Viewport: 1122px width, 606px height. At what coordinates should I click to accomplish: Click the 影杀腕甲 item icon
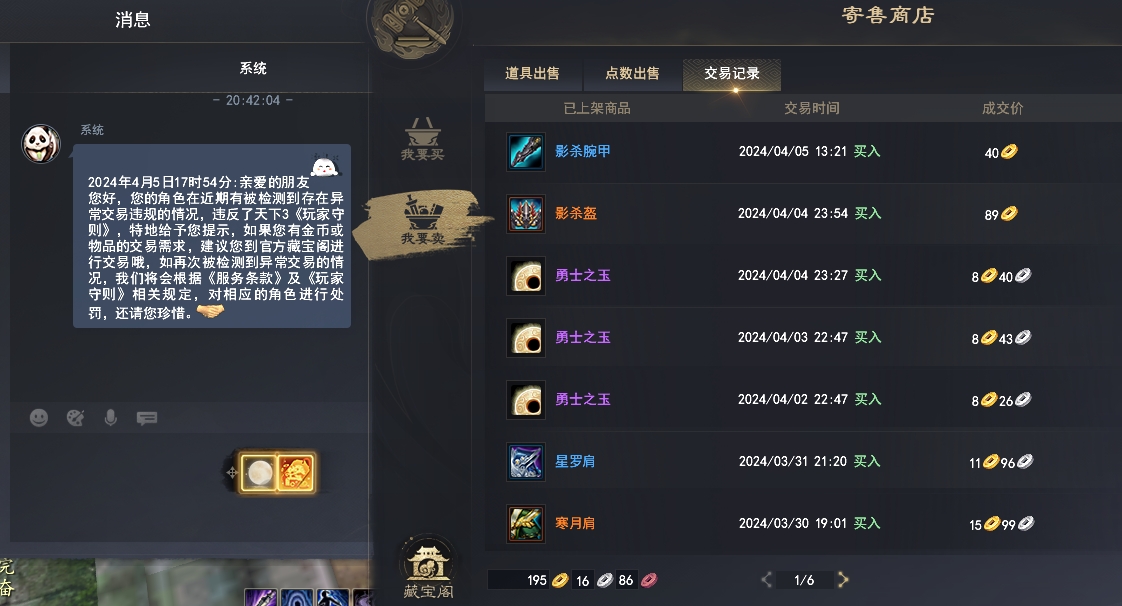pyautogui.click(x=526, y=152)
